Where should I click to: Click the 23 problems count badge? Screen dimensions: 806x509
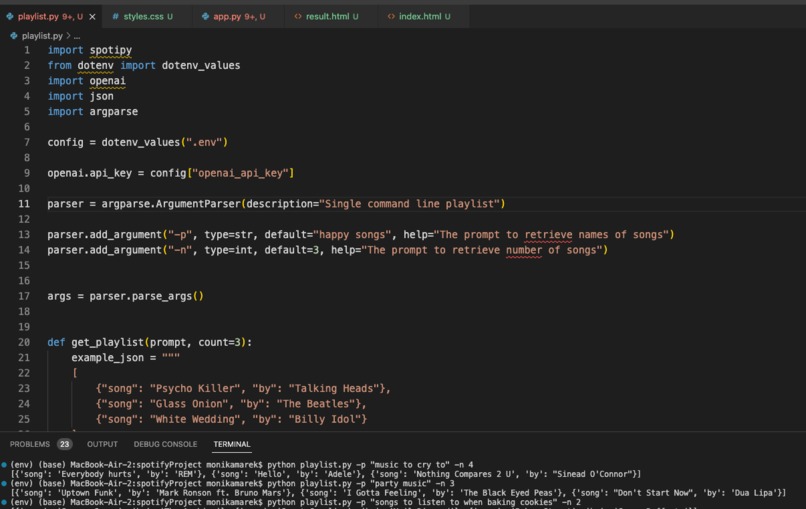click(x=64, y=444)
